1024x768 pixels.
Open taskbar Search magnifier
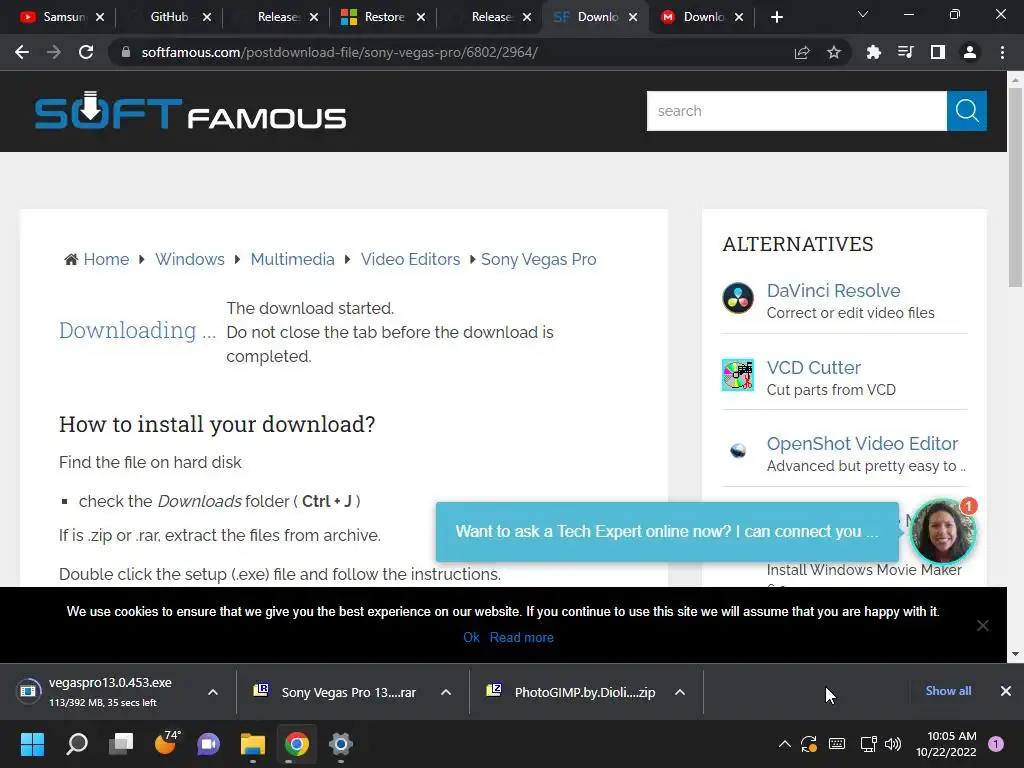[77, 744]
